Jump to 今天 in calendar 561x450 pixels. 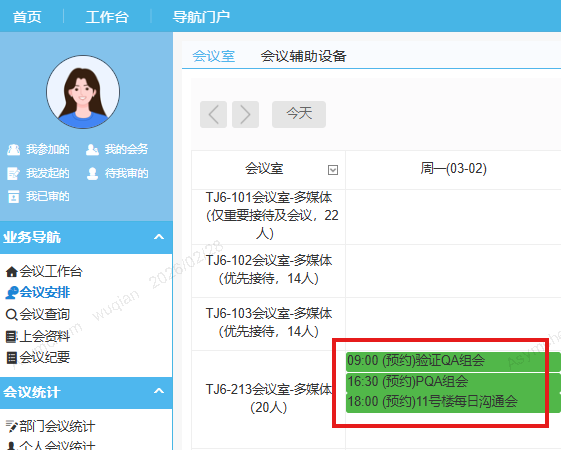tap(299, 114)
